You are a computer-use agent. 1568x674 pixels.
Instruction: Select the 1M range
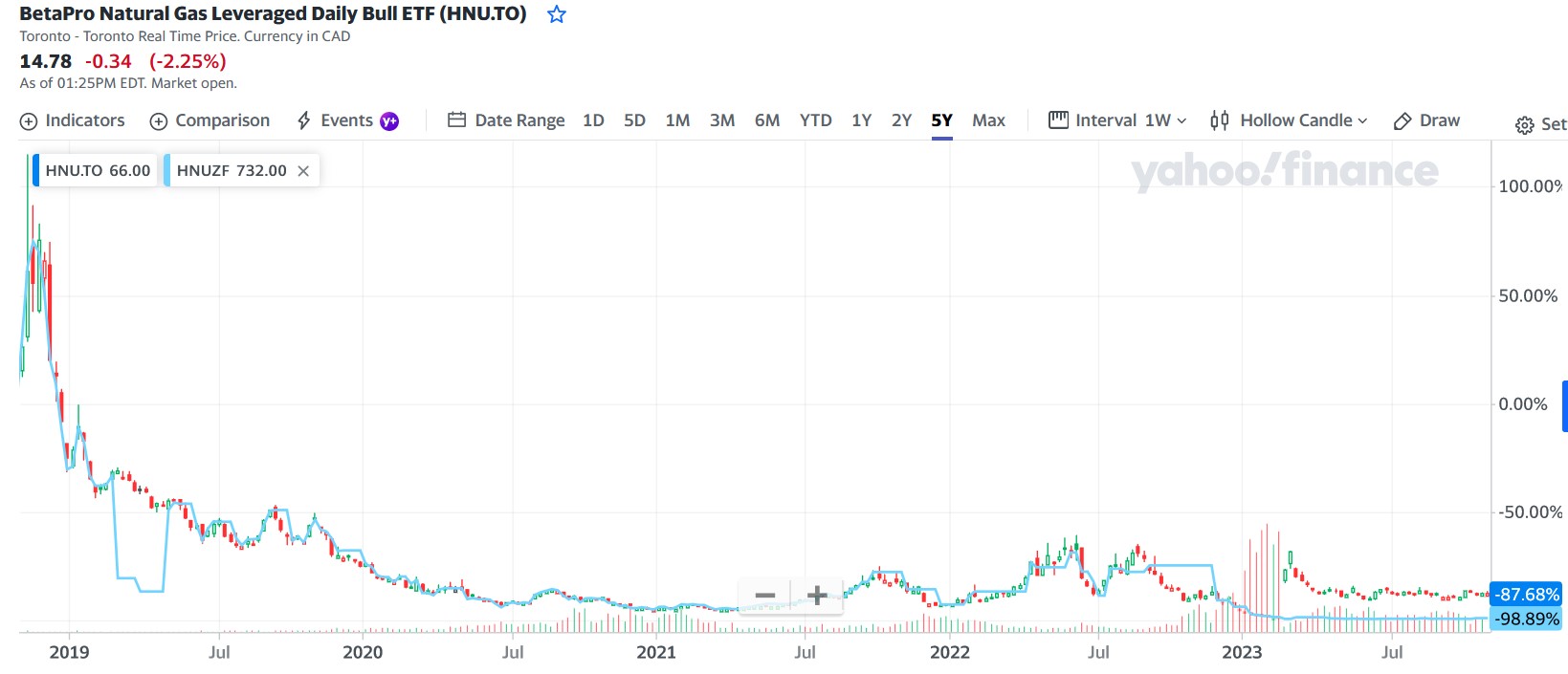click(x=677, y=120)
